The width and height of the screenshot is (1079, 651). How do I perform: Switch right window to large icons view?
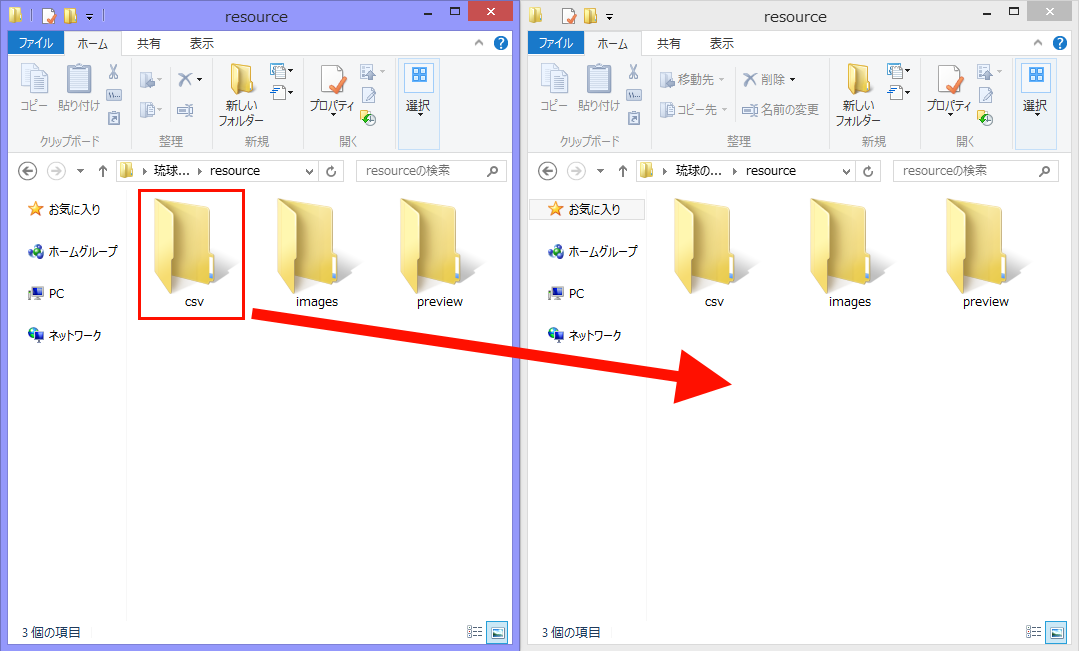click(1056, 632)
